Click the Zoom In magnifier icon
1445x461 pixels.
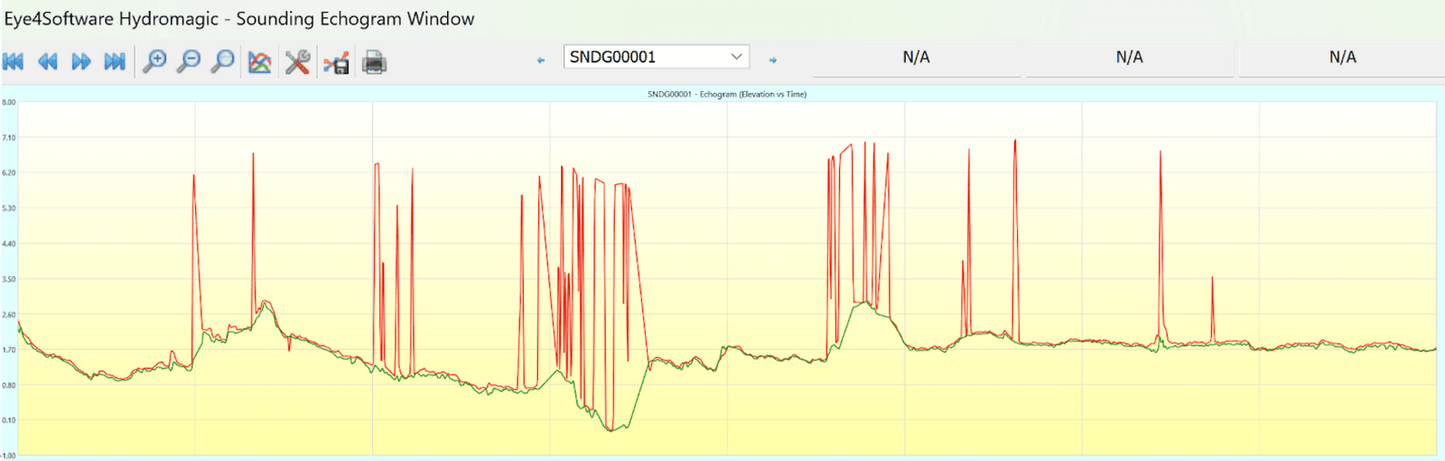tap(154, 62)
